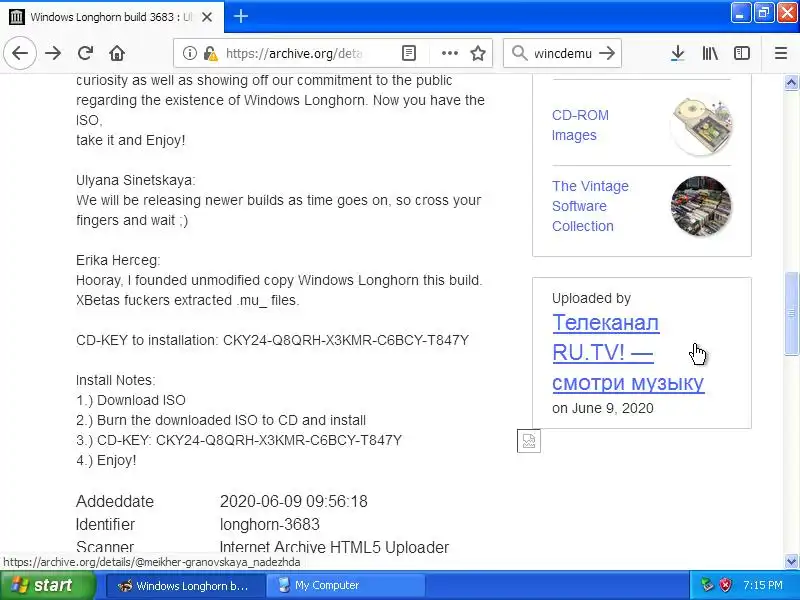This screenshot has width=800, height=600.
Task: Open the Downloads panel
Action: click(x=678, y=53)
